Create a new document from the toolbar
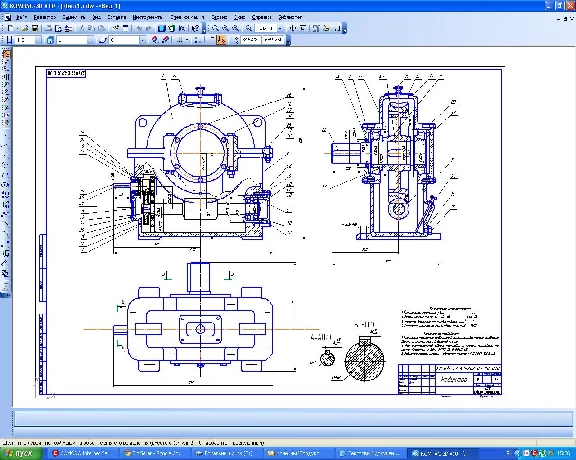The width and height of the screenshot is (576, 460). [10, 28]
